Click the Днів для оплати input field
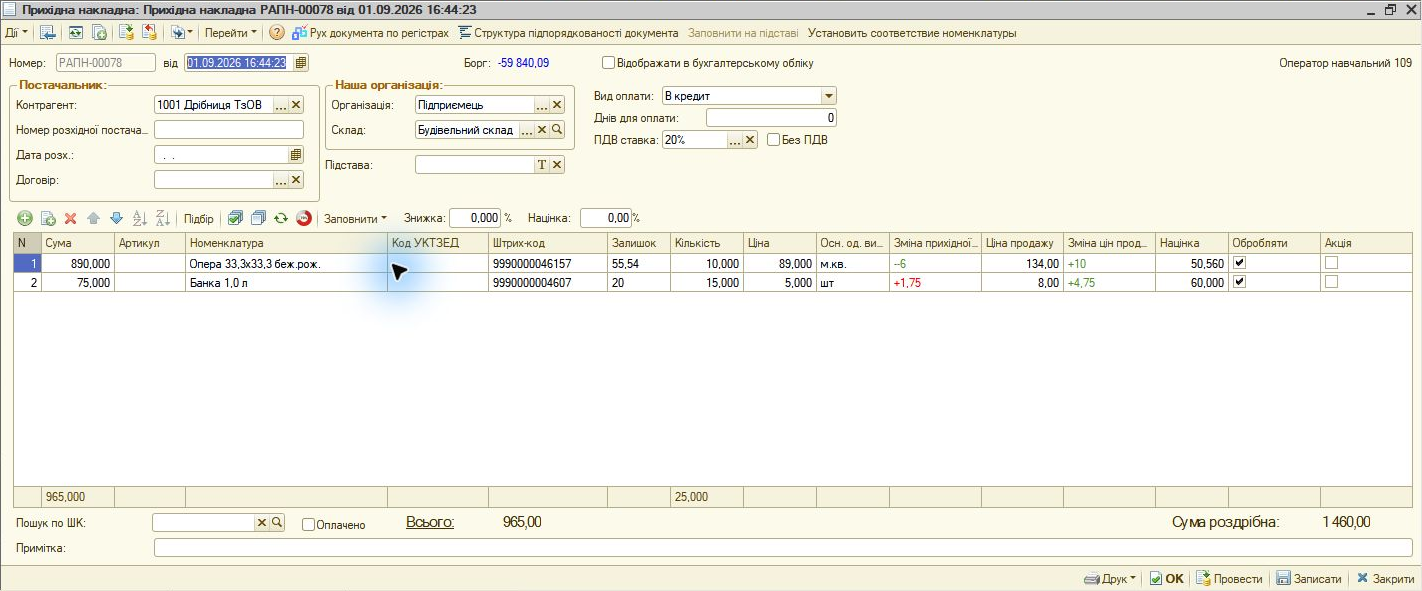Image resolution: width=1422 pixels, height=591 pixels. tap(771, 118)
